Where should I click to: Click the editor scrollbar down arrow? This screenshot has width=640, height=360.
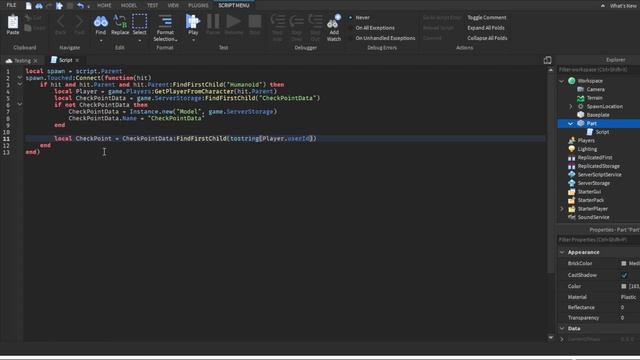point(551,338)
